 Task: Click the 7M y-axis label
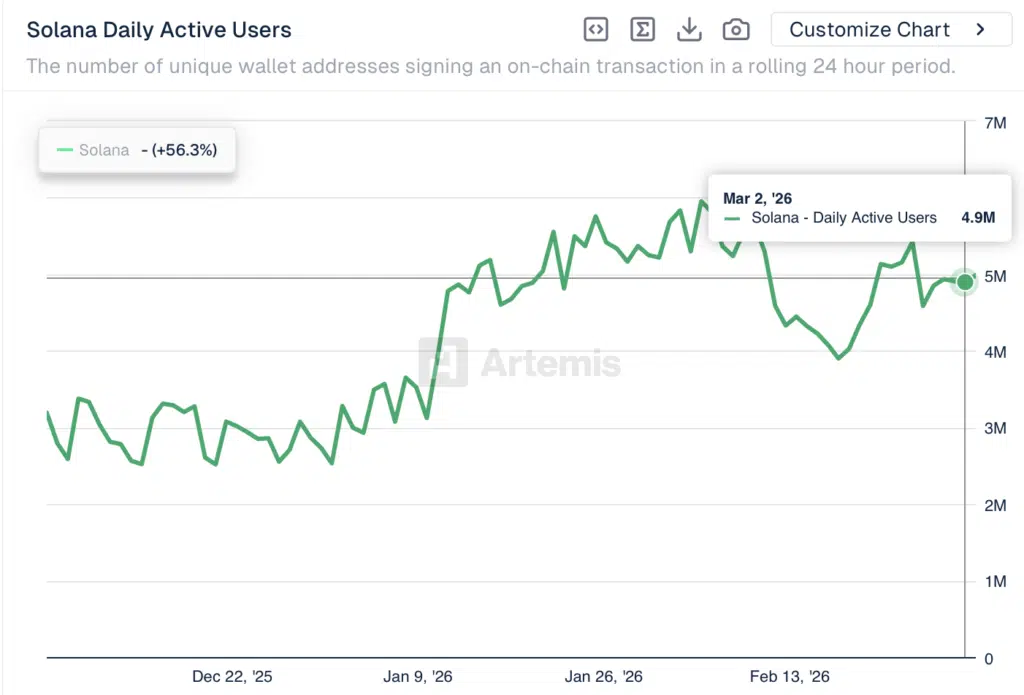(x=995, y=123)
